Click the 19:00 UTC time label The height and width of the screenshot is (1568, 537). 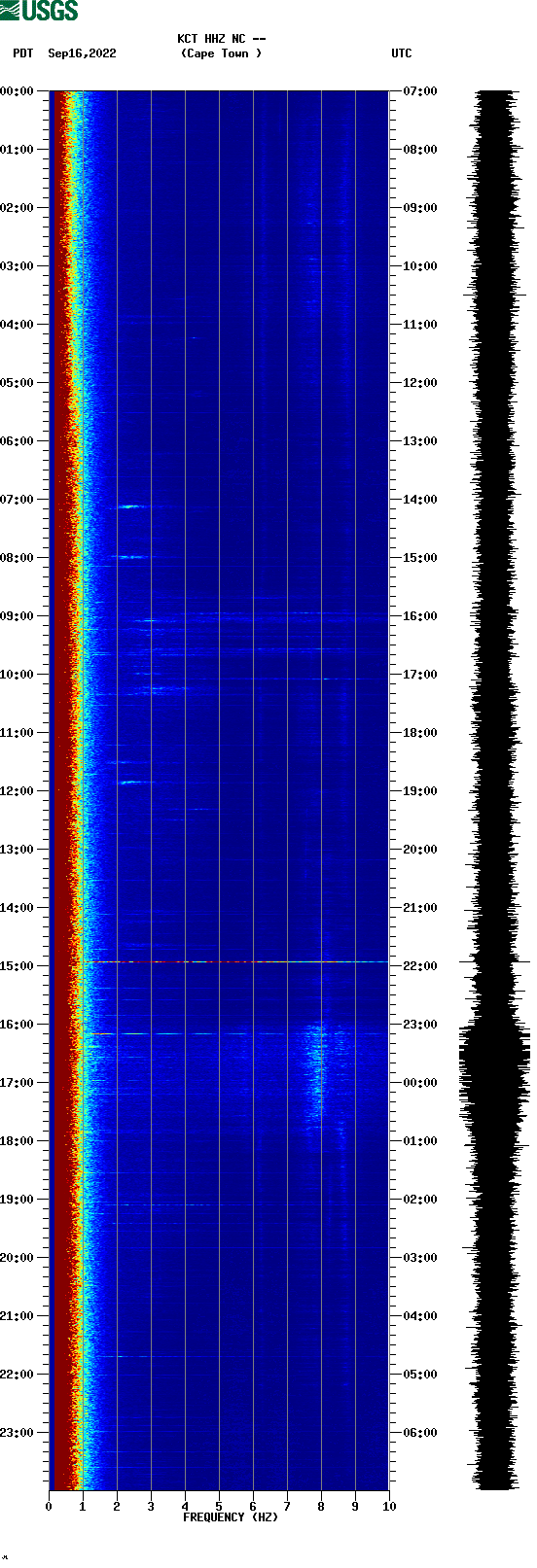tap(420, 791)
